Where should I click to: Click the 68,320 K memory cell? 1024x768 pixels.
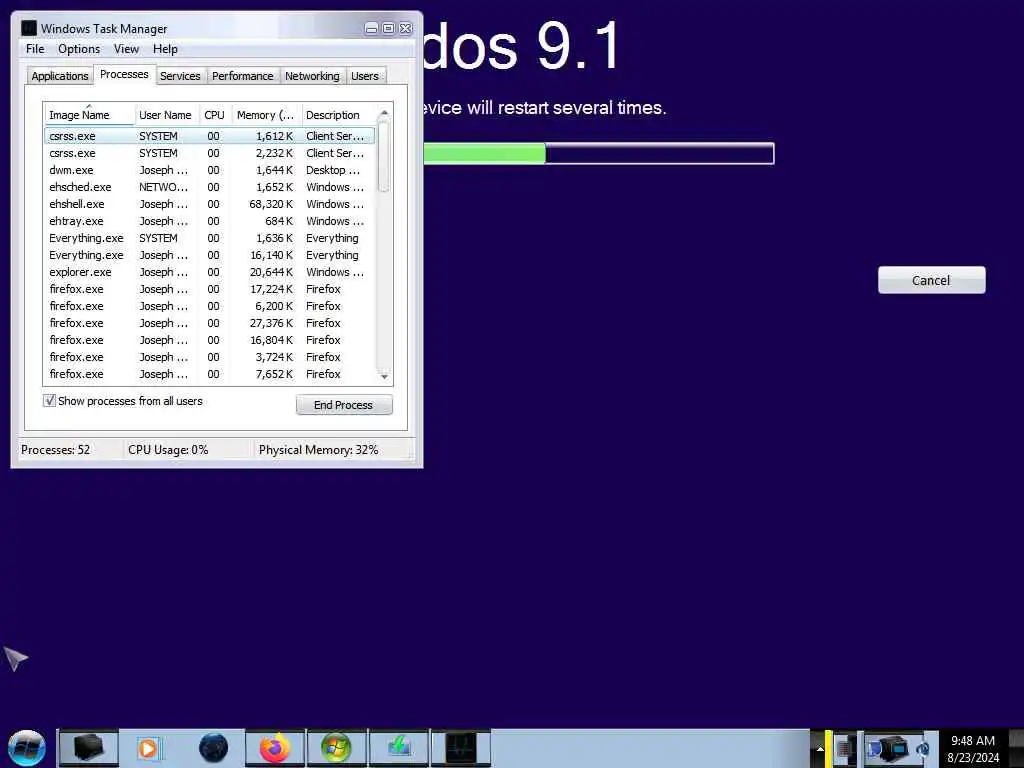pos(271,204)
